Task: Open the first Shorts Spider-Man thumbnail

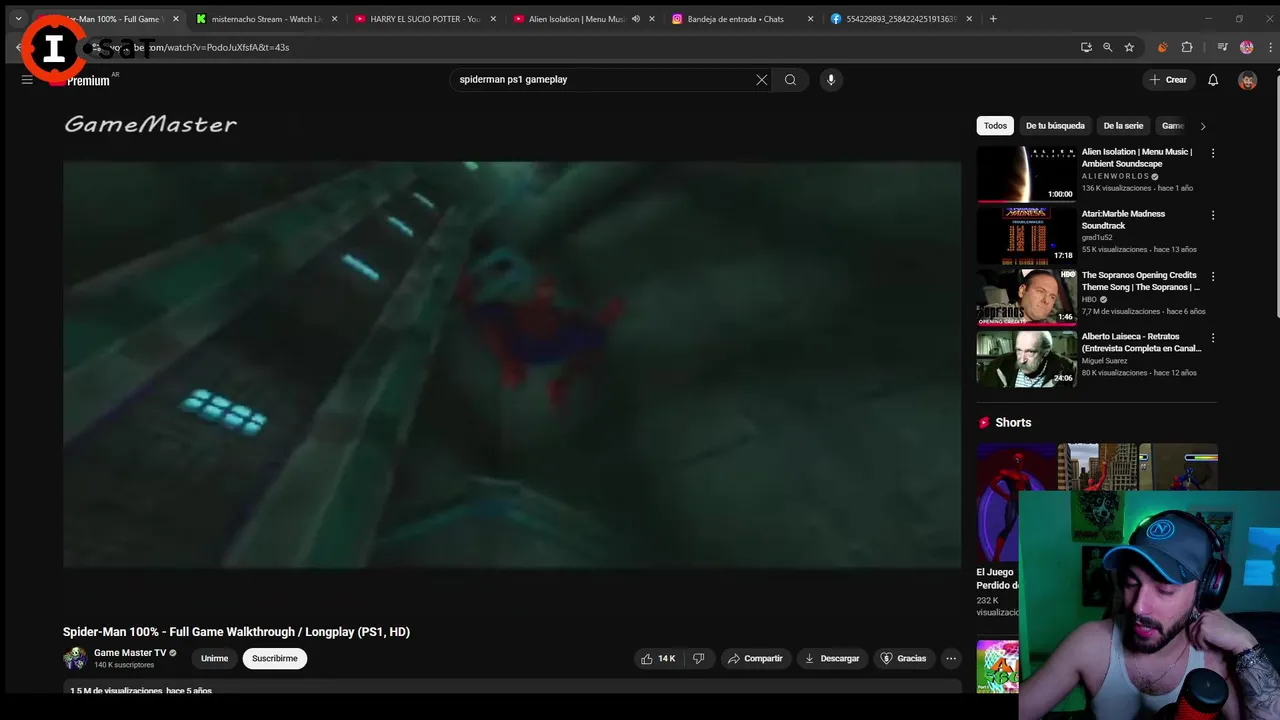Action: 1016,502
